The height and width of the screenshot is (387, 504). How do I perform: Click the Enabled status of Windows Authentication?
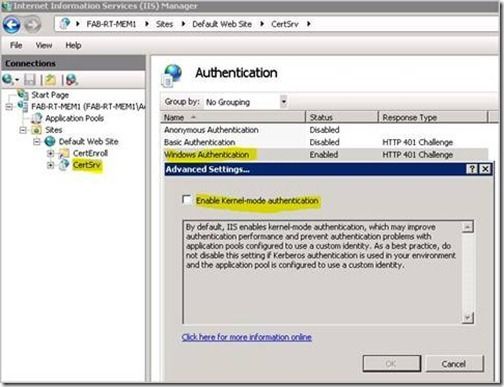coord(324,155)
